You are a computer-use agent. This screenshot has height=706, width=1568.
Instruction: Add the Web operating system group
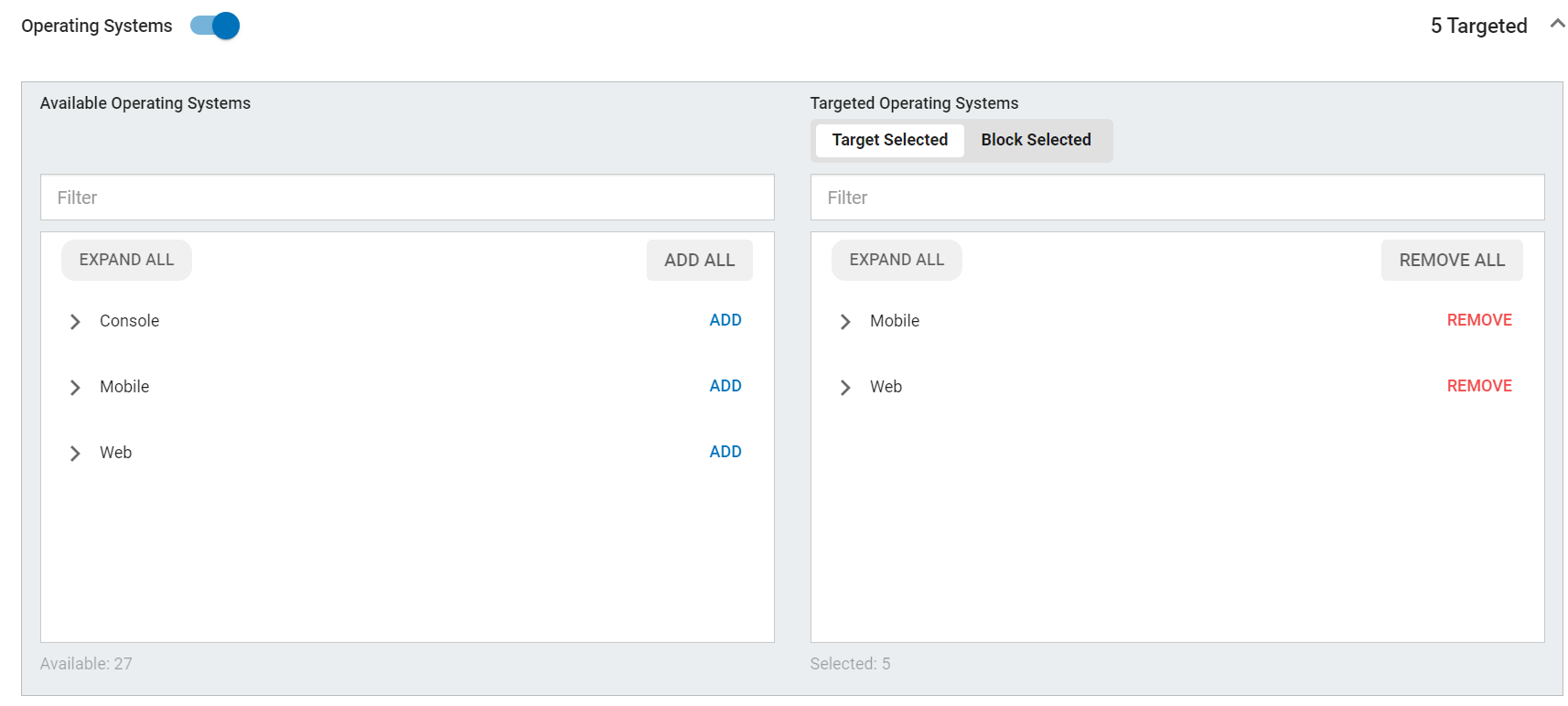point(725,452)
